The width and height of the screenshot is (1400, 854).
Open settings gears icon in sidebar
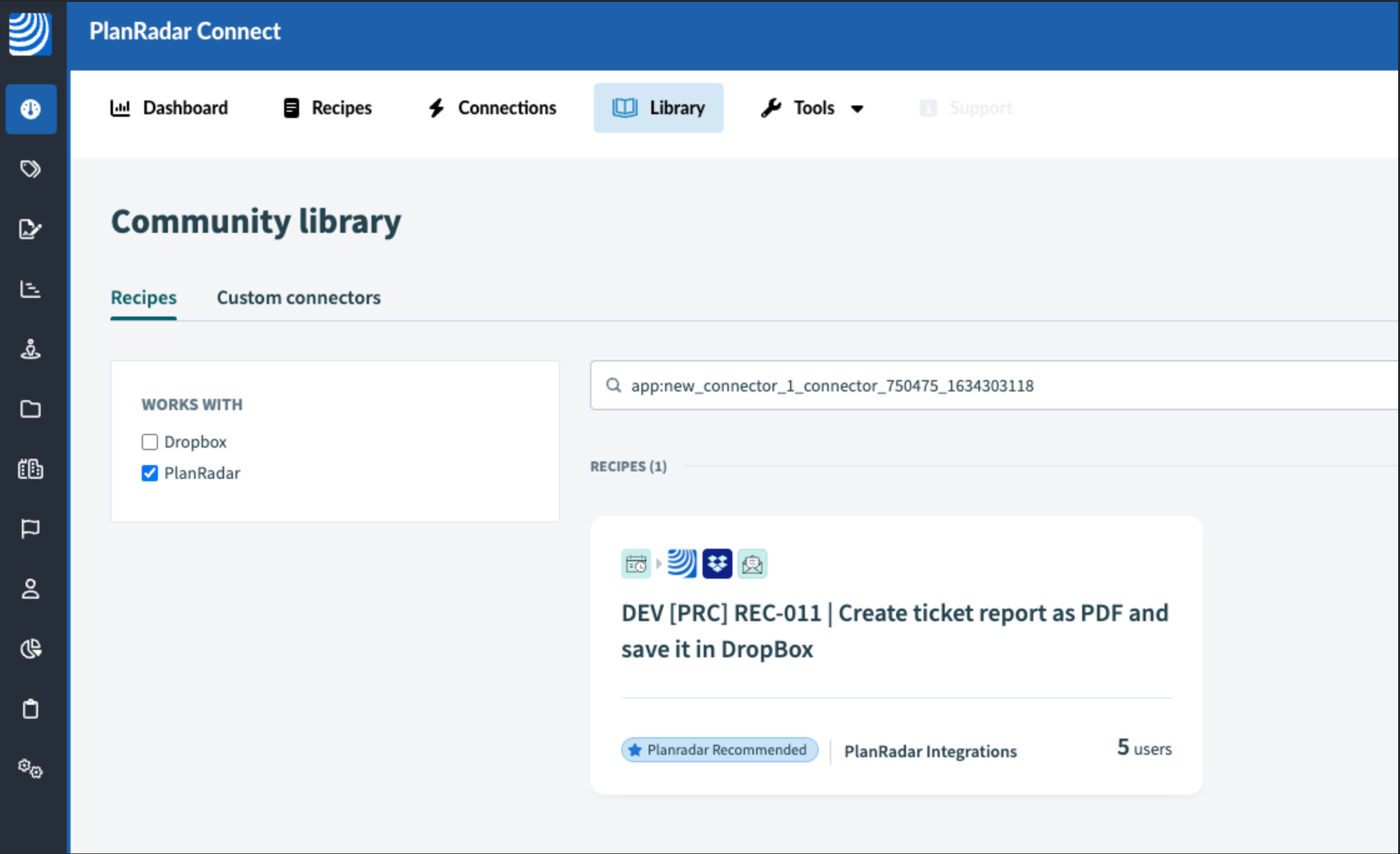tap(31, 768)
